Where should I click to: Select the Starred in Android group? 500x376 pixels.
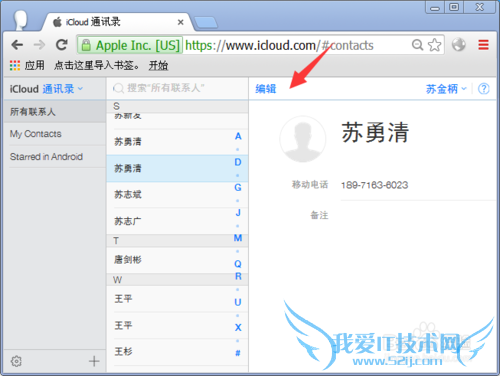pyautogui.click(x=55, y=157)
